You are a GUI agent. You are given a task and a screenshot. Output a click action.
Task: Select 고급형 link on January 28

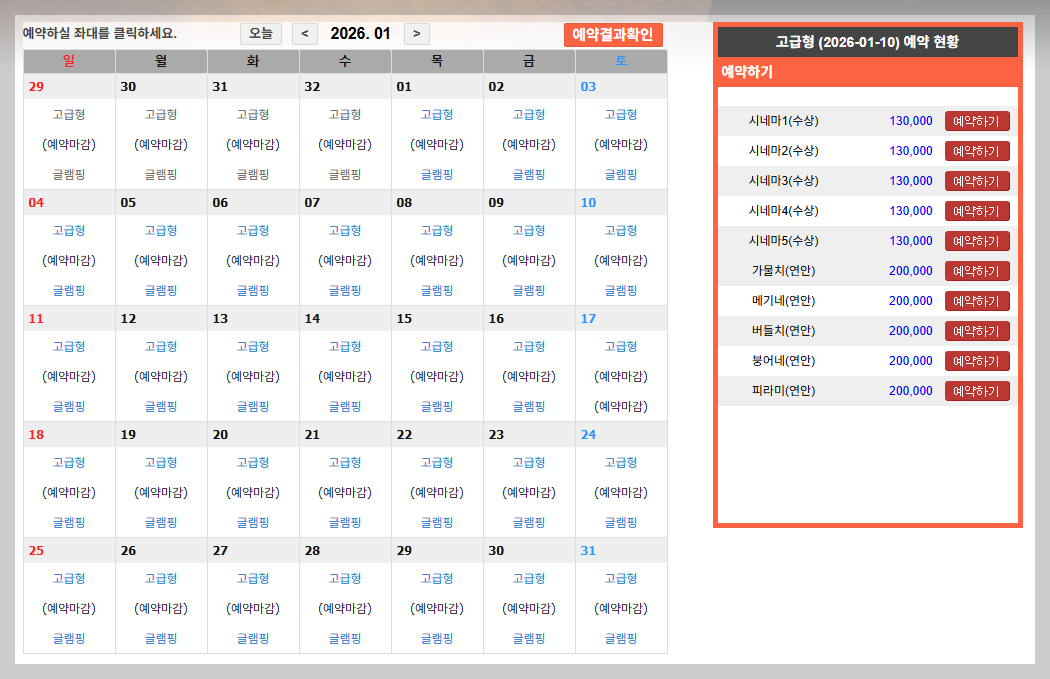click(x=345, y=578)
